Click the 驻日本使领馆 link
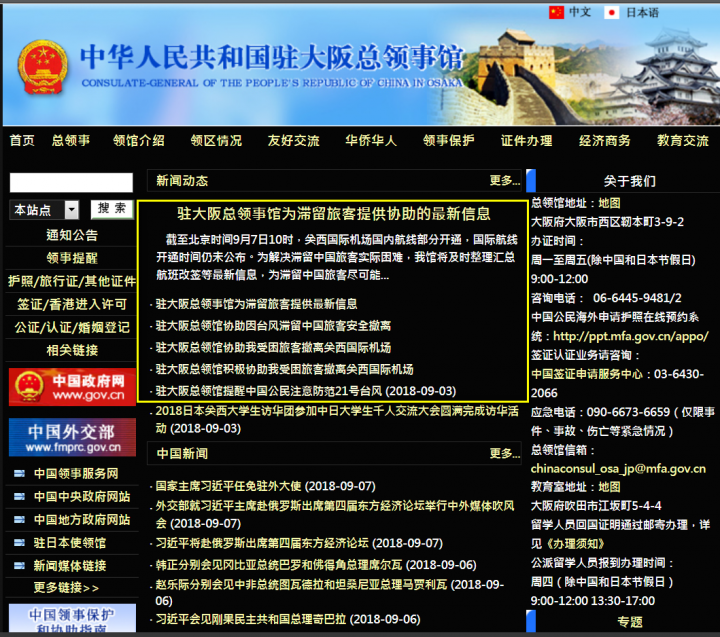This screenshot has height=637, width=720. click(x=70, y=543)
